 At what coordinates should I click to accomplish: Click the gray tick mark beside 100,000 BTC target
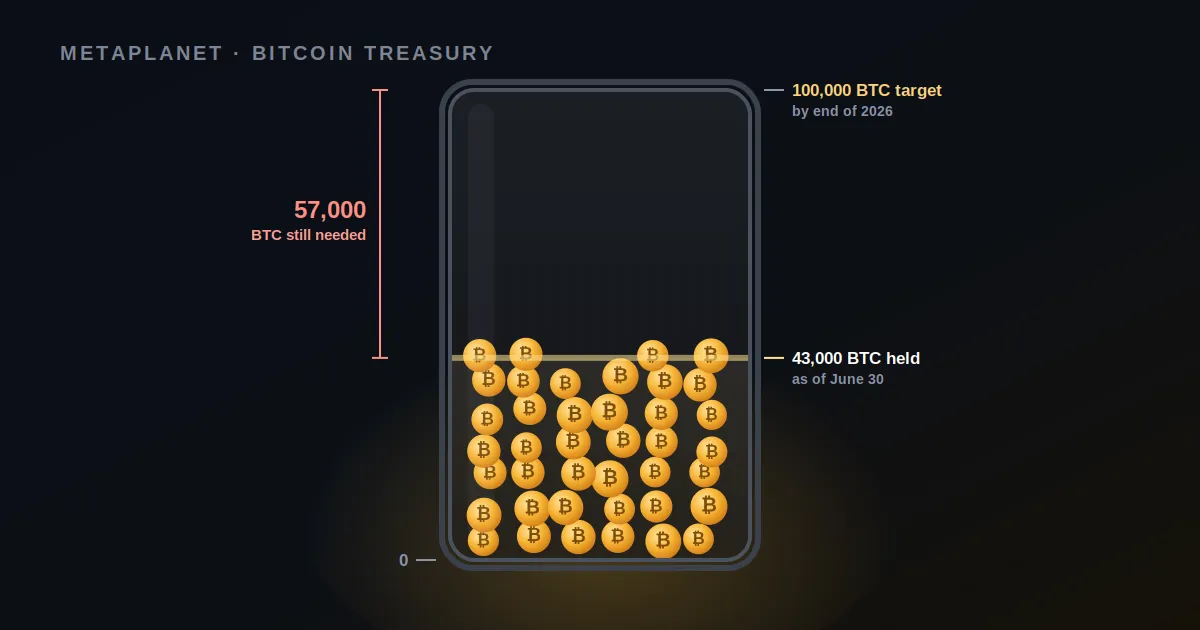[x=774, y=90]
